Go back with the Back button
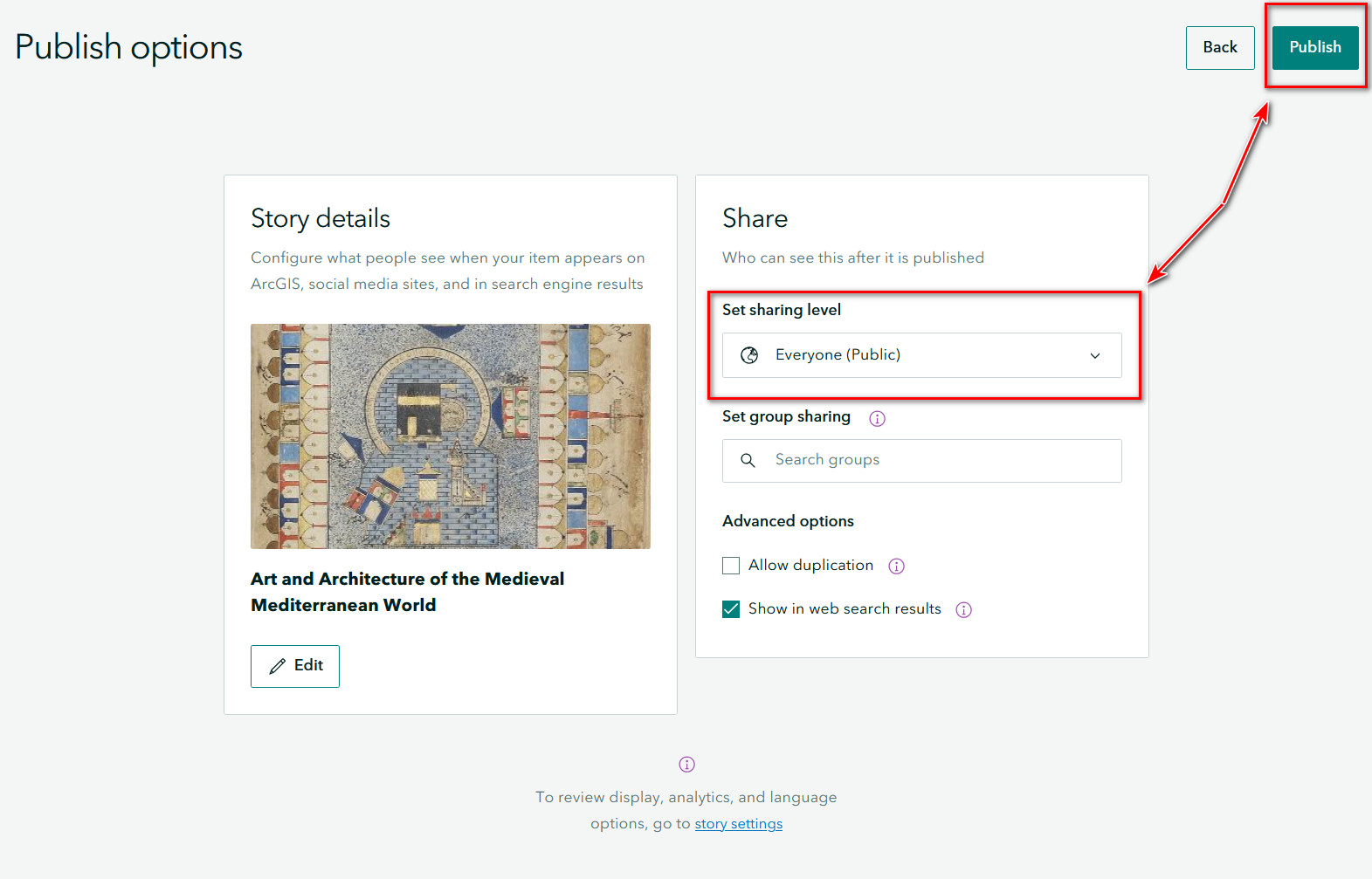The height and width of the screenshot is (879, 1372). click(x=1220, y=47)
